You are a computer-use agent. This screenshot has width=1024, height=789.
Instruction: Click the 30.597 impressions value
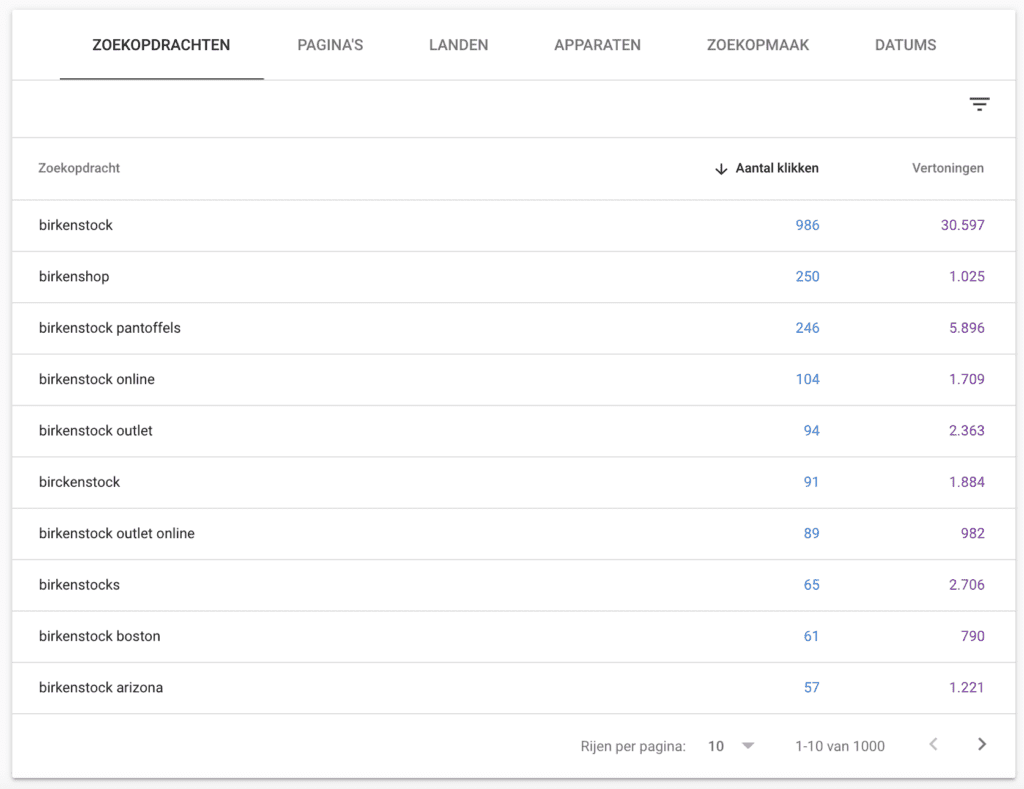962,225
